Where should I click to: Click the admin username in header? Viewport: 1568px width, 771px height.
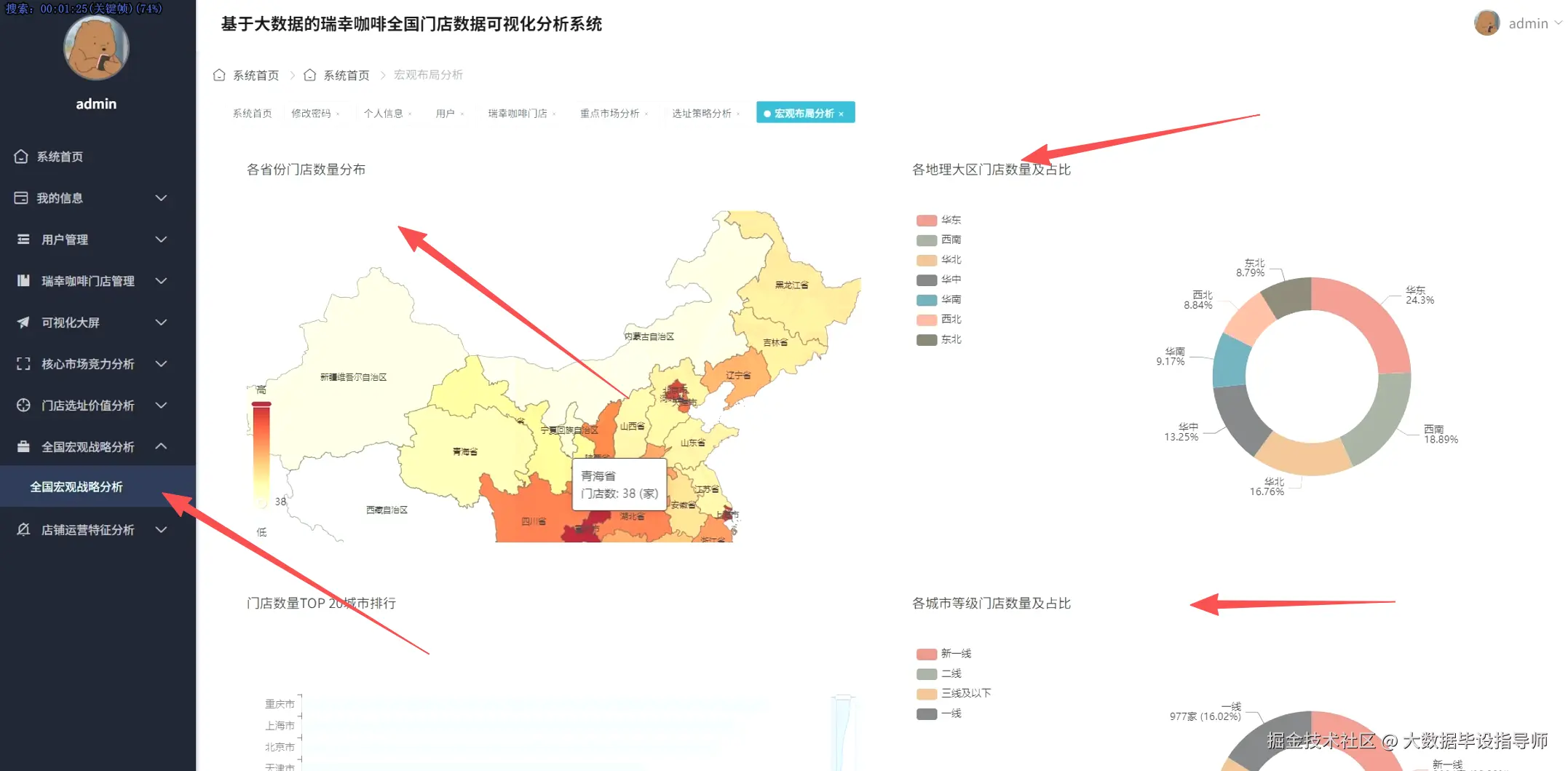1528,23
